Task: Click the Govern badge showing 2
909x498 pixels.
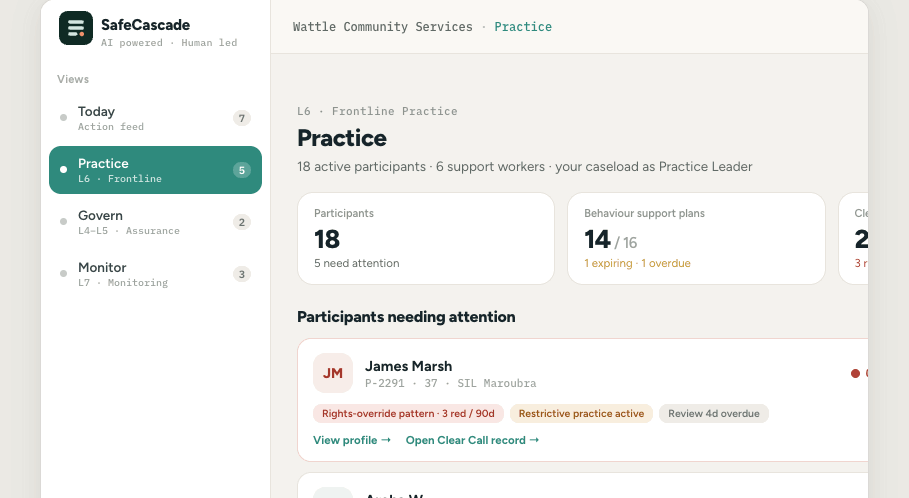Action: [x=242, y=222]
